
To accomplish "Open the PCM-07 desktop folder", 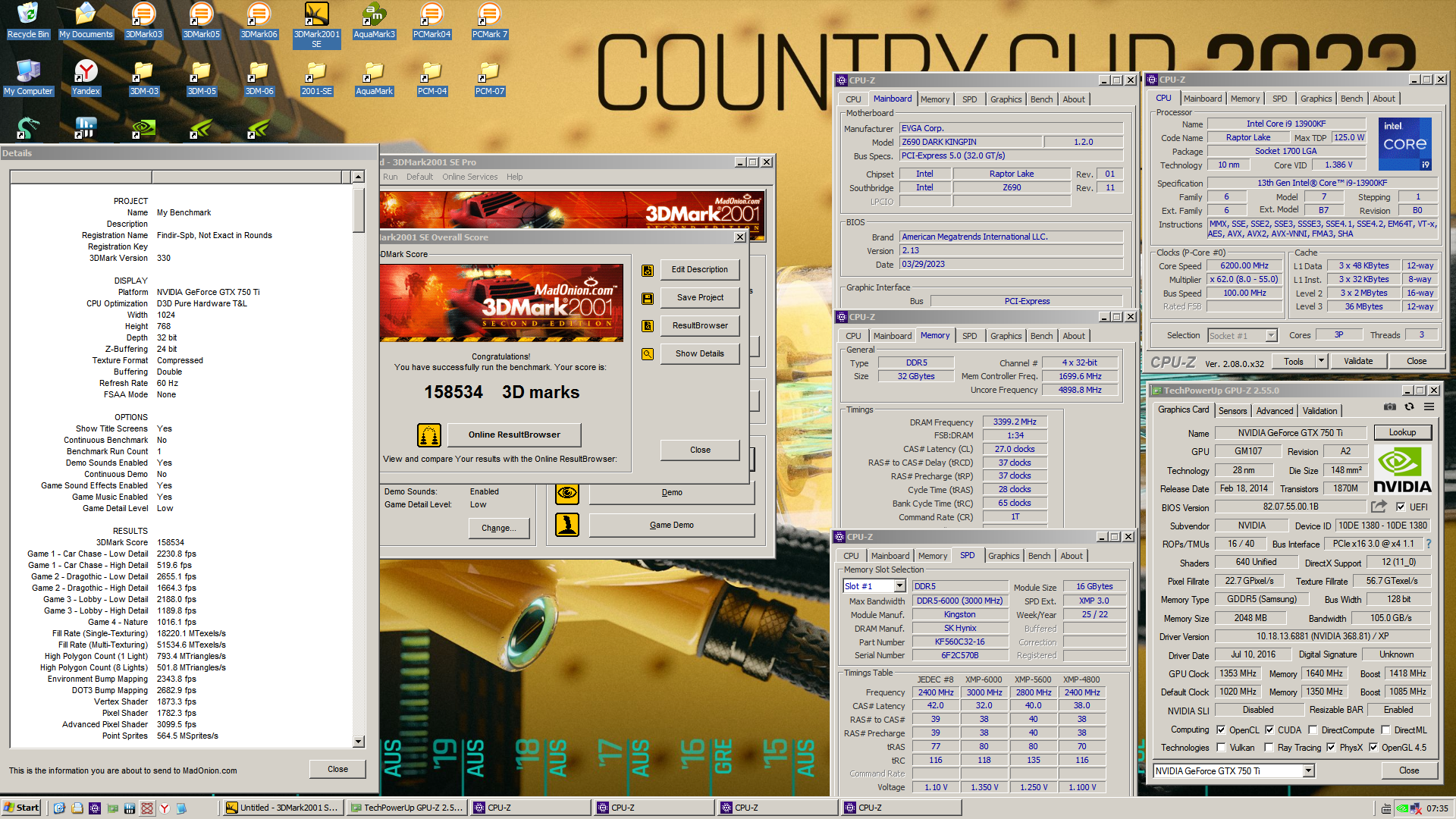I will coord(489,77).
